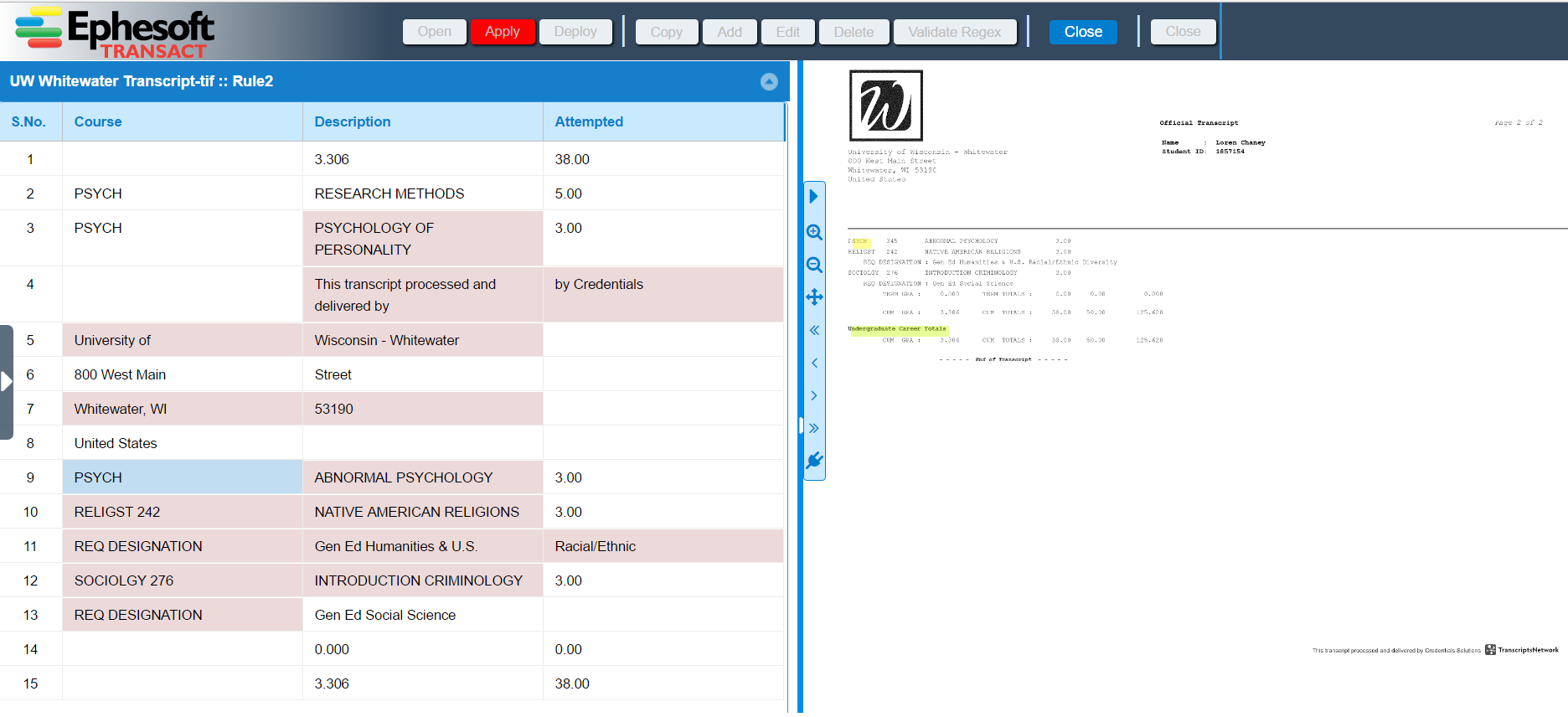Go to the previous page of the document
Screen dimensions: 1568x717
click(814, 363)
